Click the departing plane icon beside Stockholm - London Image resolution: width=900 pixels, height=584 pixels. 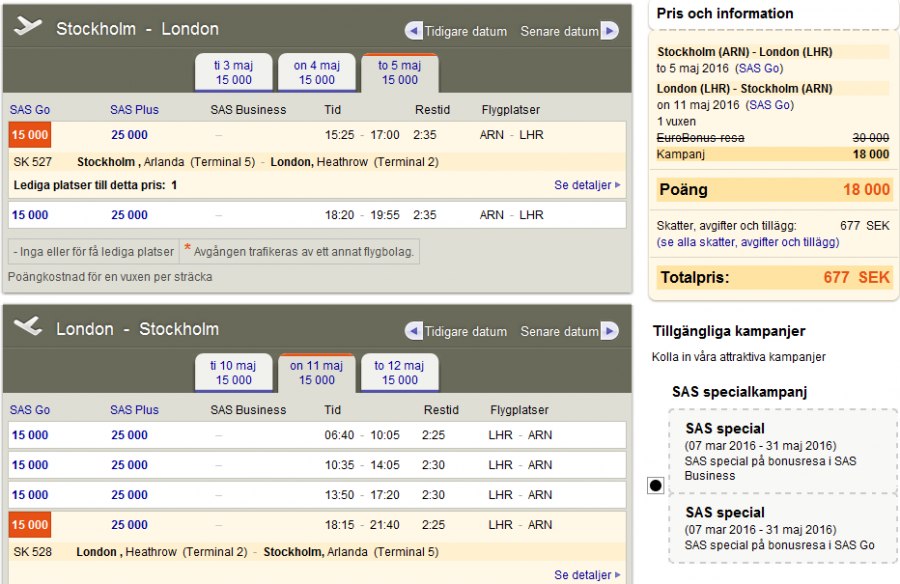pyautogui.click(x=28, y=26)
